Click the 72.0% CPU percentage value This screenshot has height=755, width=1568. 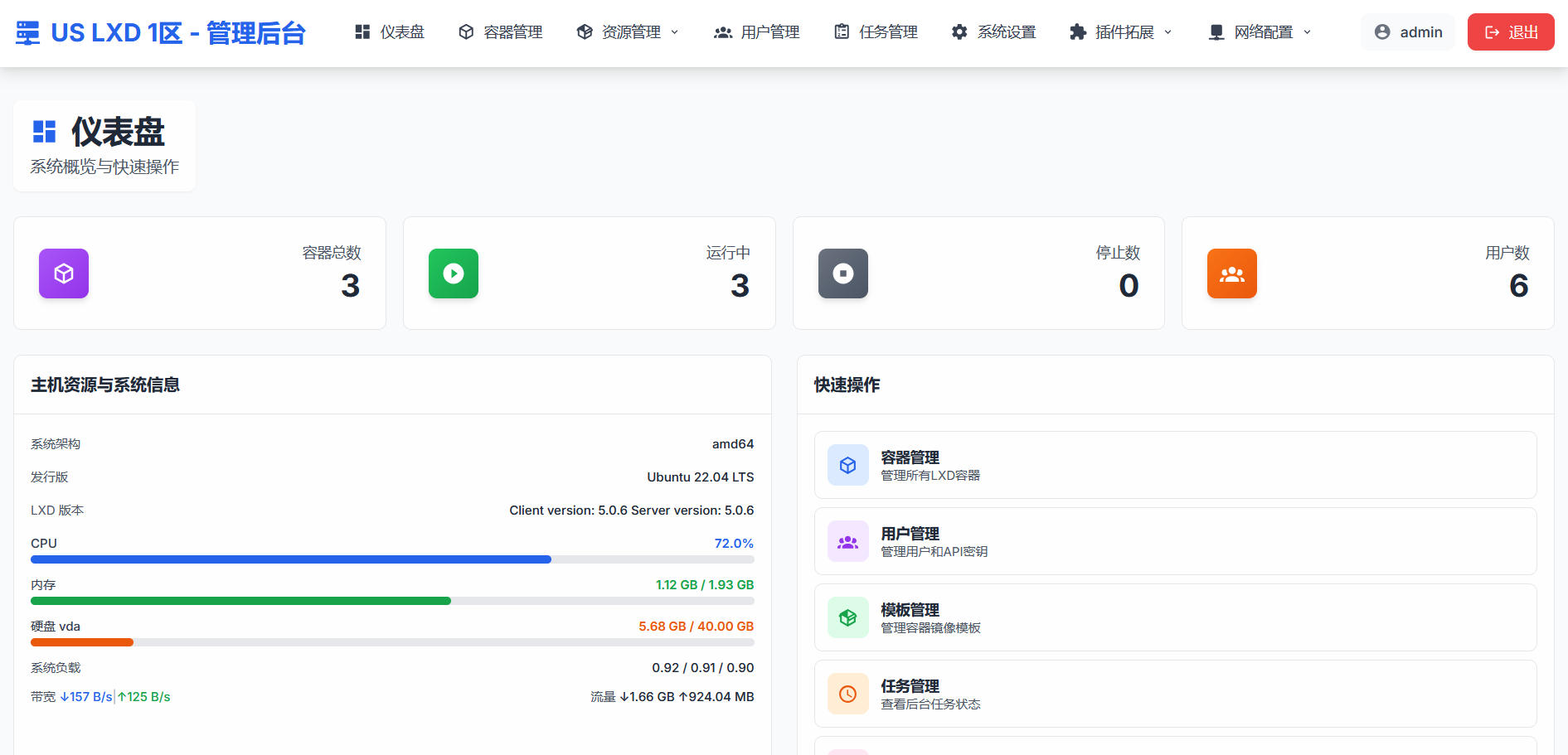[734, 544]
